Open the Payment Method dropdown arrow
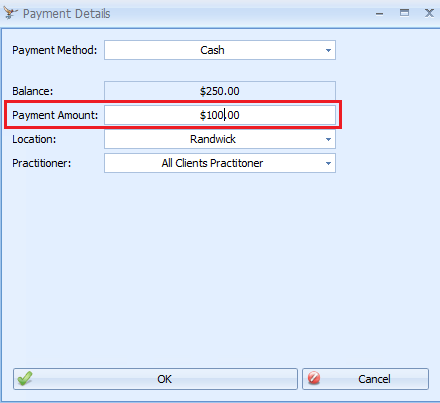This screenshot has height=403, width=440. (328, 50)
